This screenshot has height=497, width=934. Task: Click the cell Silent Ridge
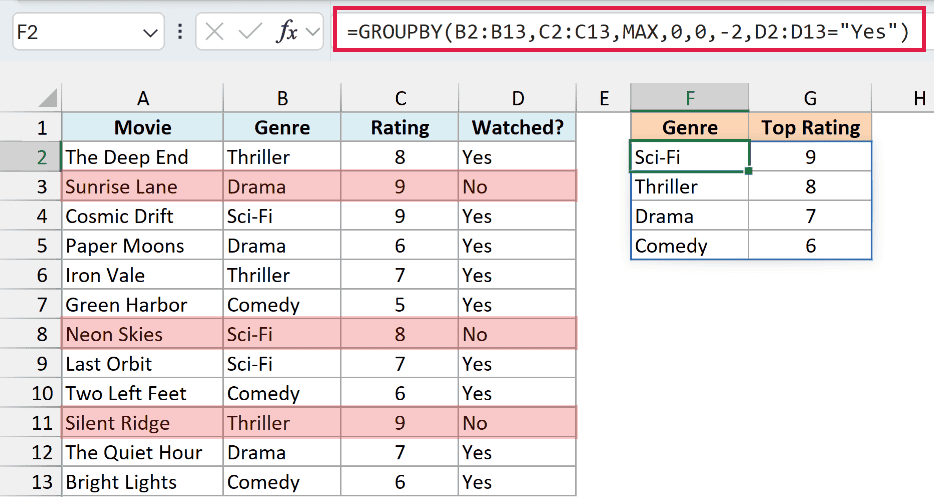click(x=142, y=423)
